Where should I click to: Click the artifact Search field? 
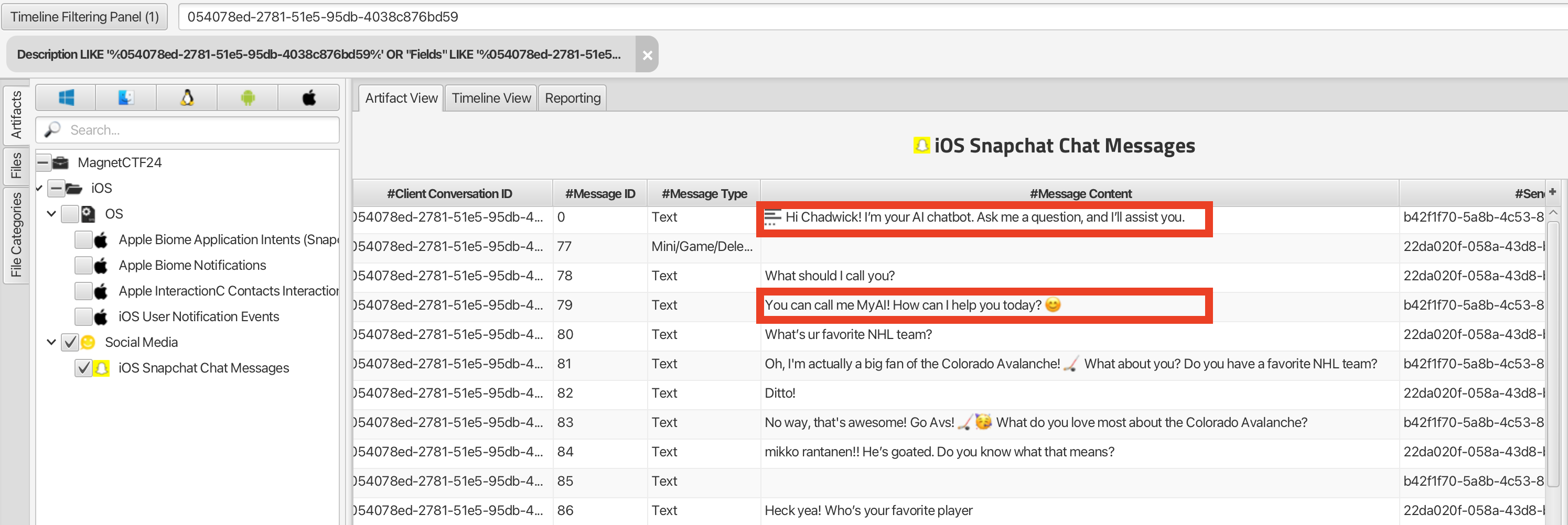pos(188,129)
